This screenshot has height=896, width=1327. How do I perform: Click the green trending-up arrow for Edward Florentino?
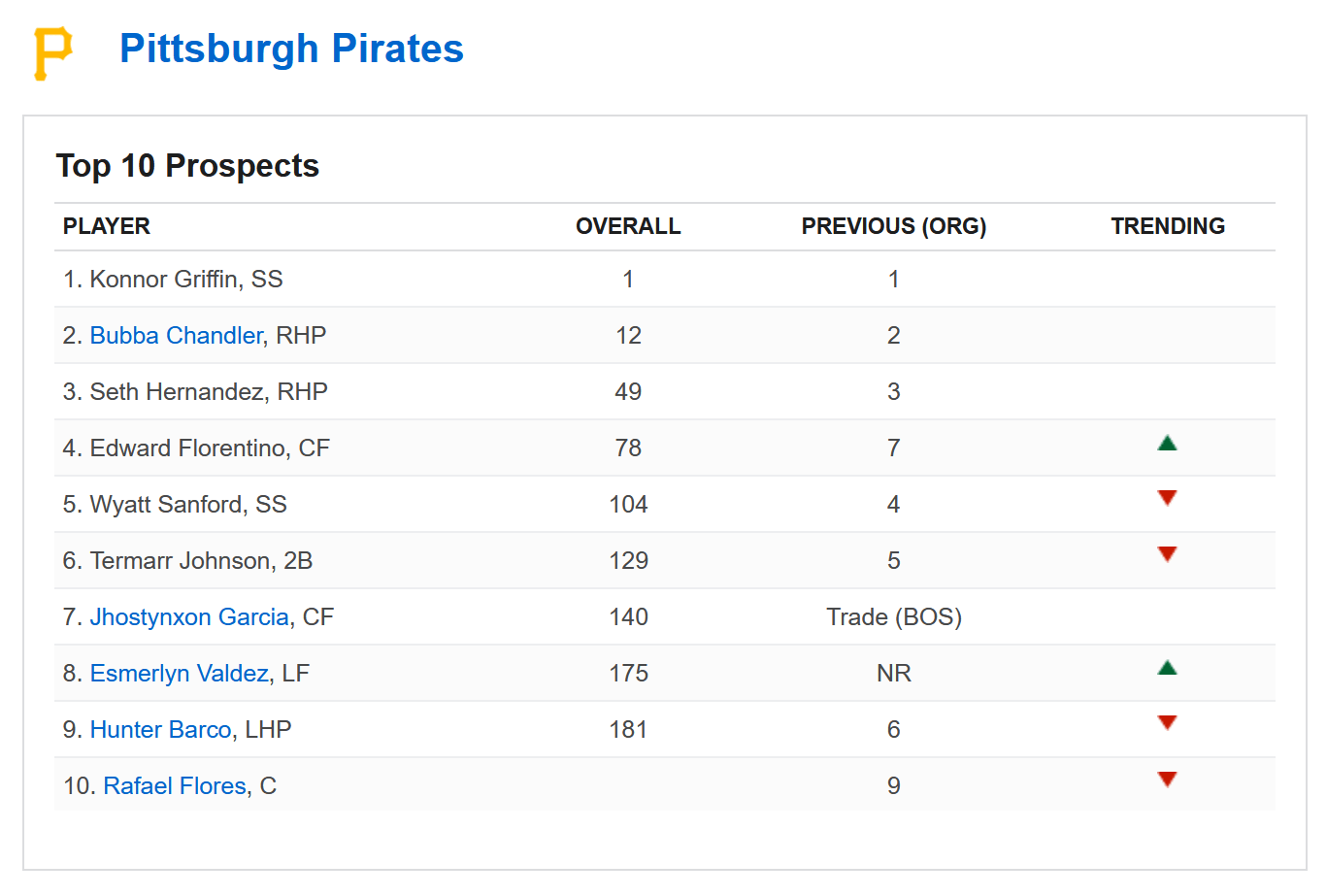point(1168,443)
